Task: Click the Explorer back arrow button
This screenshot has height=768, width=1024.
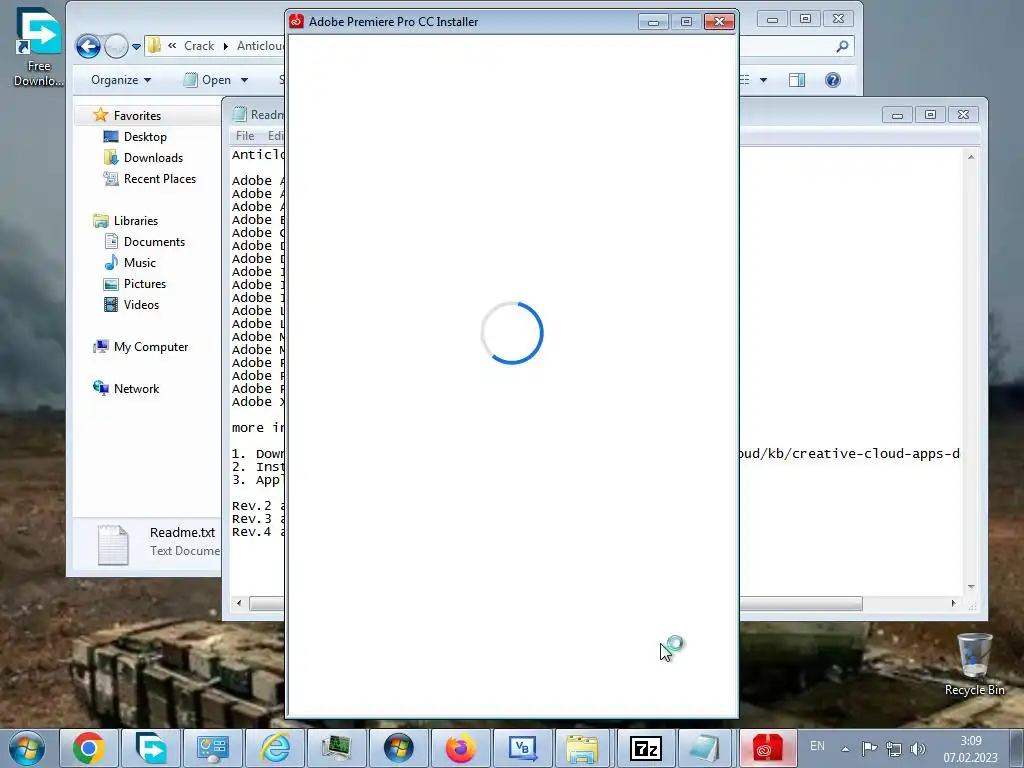Action: 88,46
